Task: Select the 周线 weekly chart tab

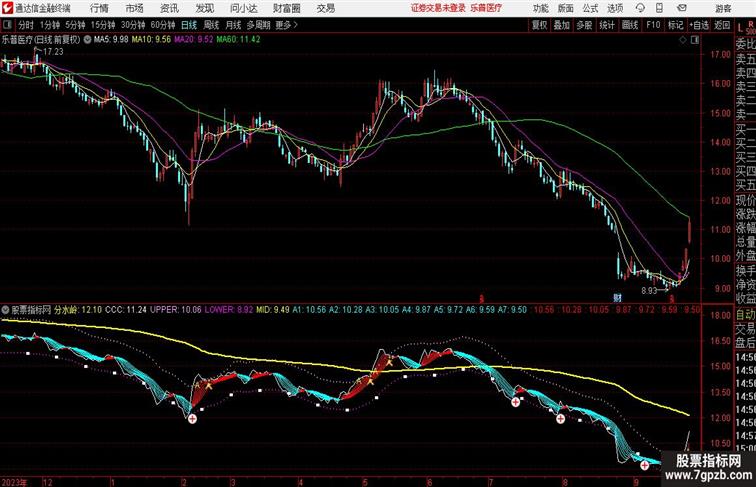Action: (211, 25)
